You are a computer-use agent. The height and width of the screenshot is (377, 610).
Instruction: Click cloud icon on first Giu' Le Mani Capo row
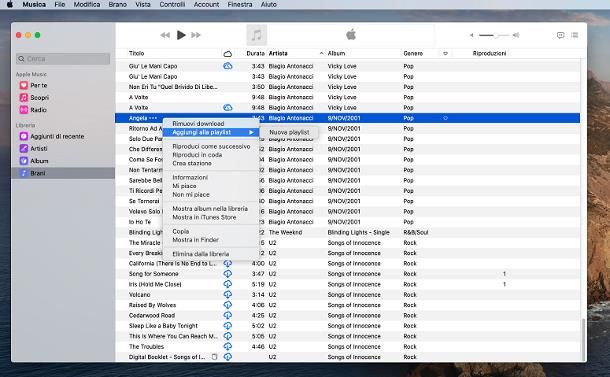pos(228,66)
